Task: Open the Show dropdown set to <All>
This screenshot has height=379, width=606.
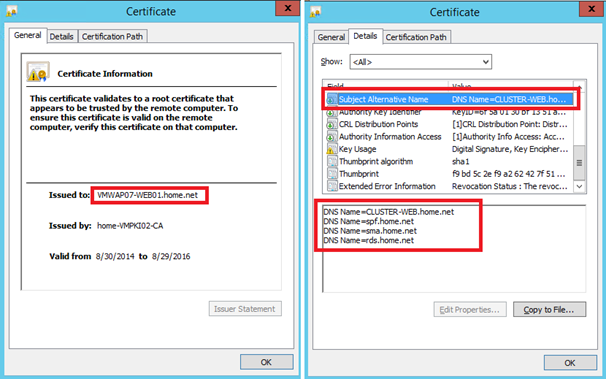Action: pos(420,62)
